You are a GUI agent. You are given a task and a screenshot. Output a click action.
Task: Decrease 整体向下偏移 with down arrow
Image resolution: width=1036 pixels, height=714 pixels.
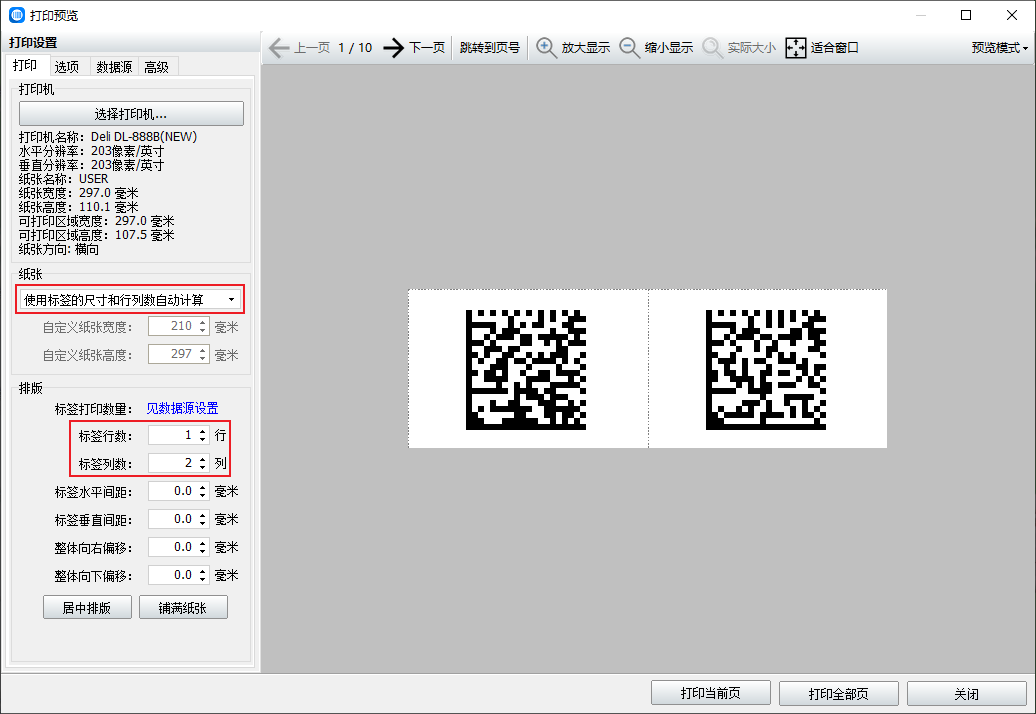[x=203, y=580]
